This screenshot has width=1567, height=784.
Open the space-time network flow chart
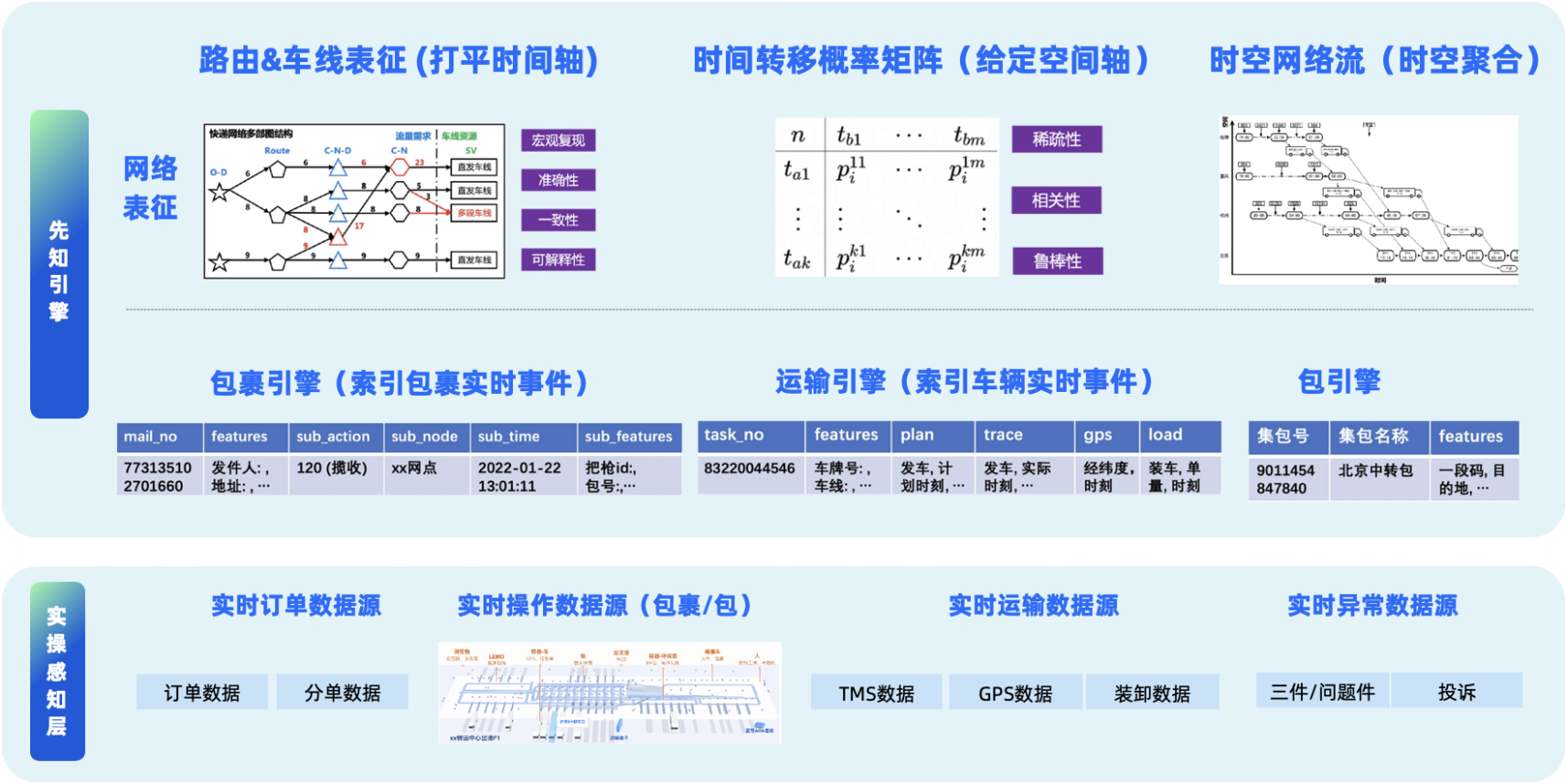coord(1368,199)
